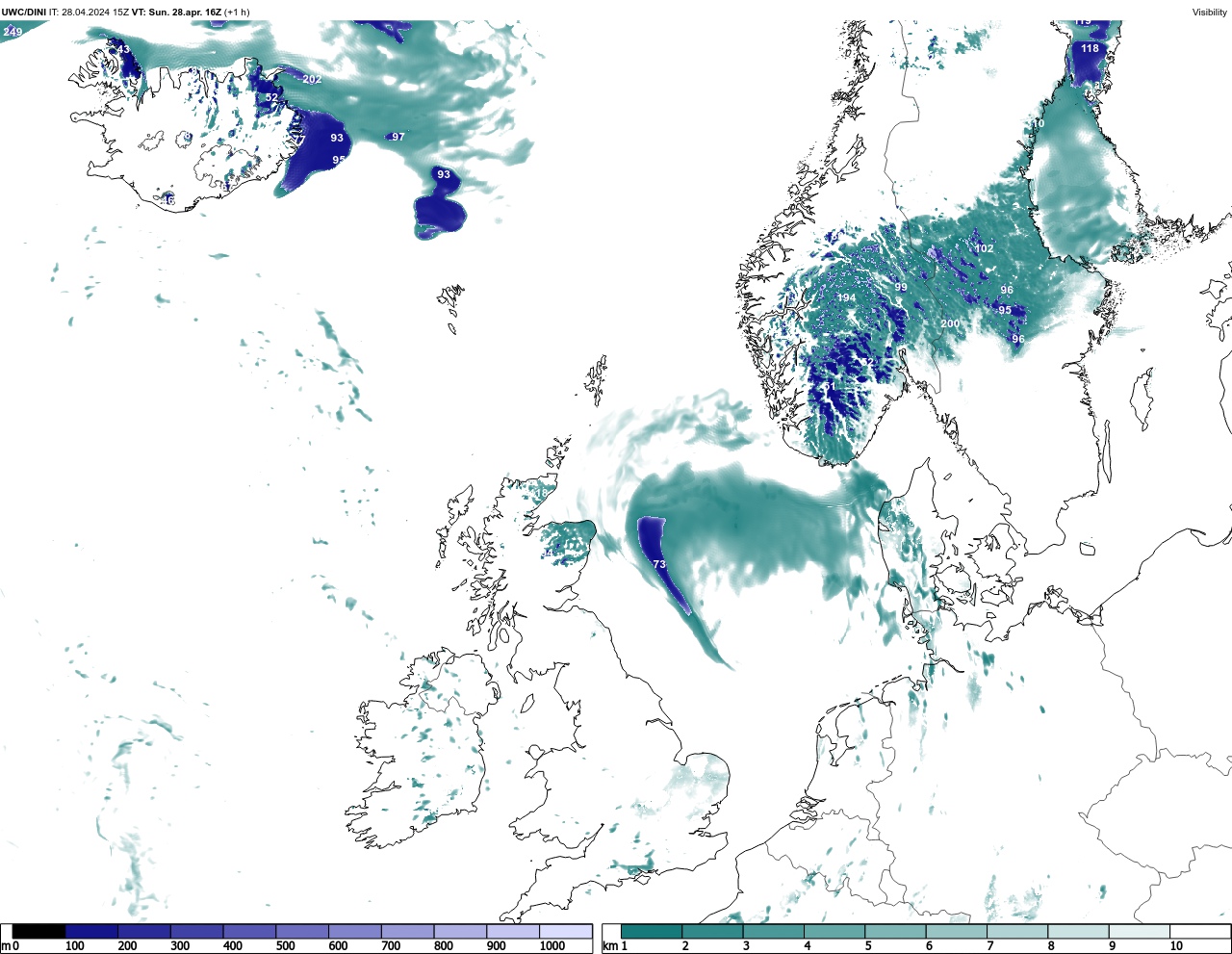Click the km unit label of legend
The image size is (1232, 954).
[x=609, y=946]
